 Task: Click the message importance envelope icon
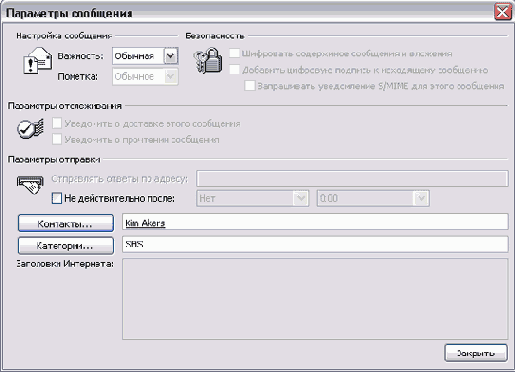(x=38, y=61)
